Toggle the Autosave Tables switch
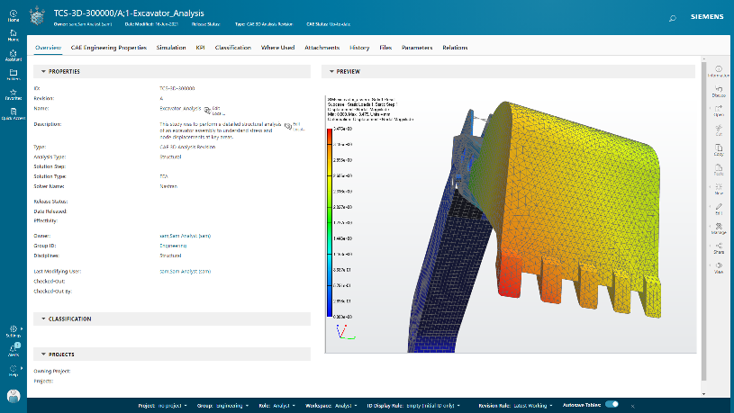The image size is (734, 413). (x=611, y=404)
